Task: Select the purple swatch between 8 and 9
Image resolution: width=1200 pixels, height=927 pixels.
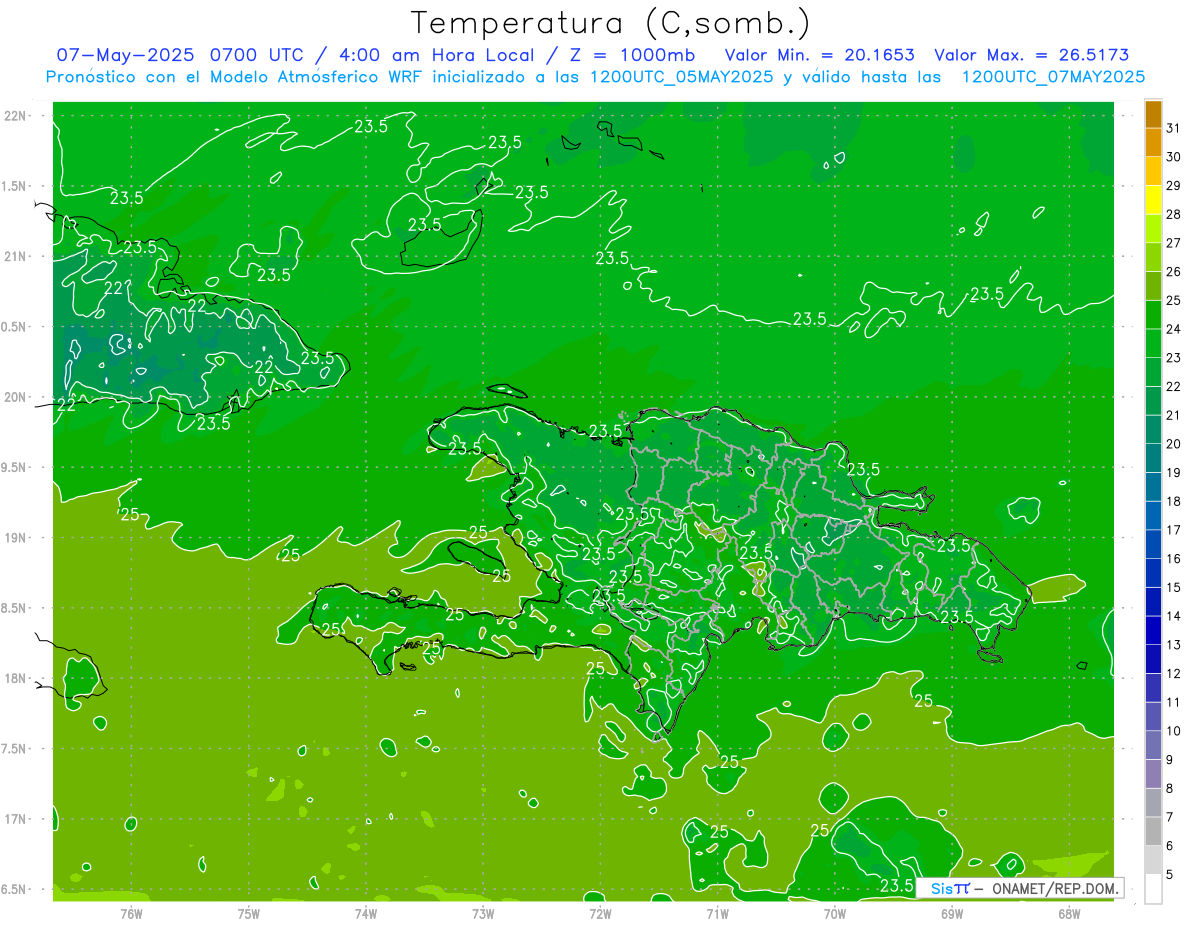Action: click(1153, 774)
